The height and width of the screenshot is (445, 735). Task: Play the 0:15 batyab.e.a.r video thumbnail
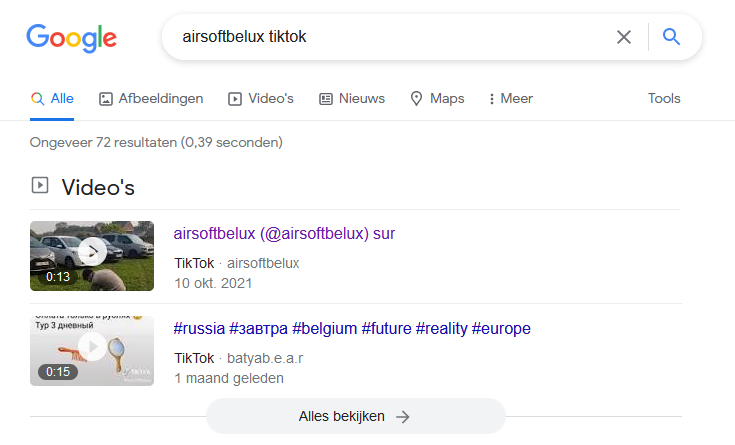pyautogui.click(x=92, y=351)
